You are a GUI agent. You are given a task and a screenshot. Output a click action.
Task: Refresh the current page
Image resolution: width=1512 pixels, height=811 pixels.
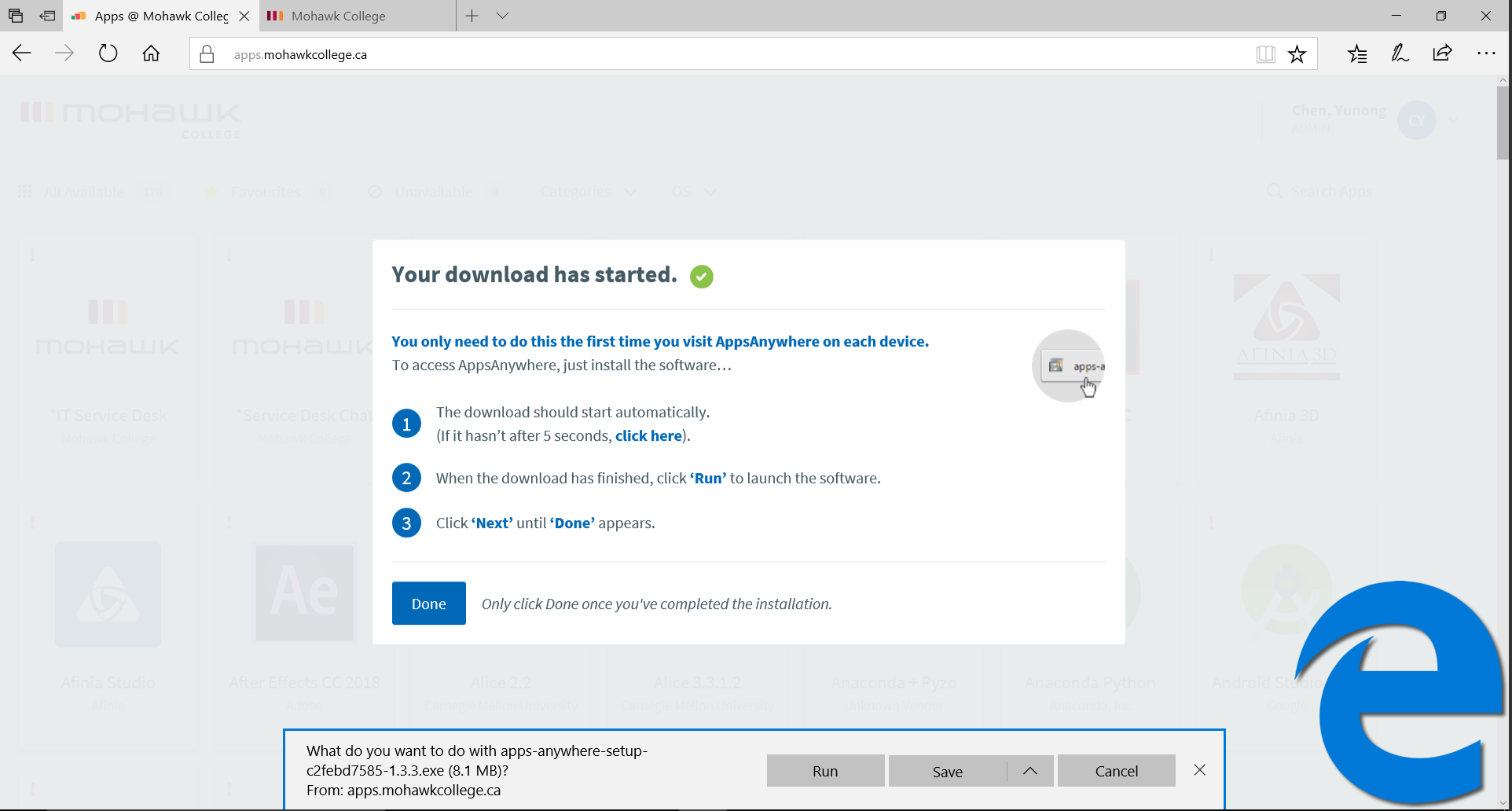[x=108, y=53]
